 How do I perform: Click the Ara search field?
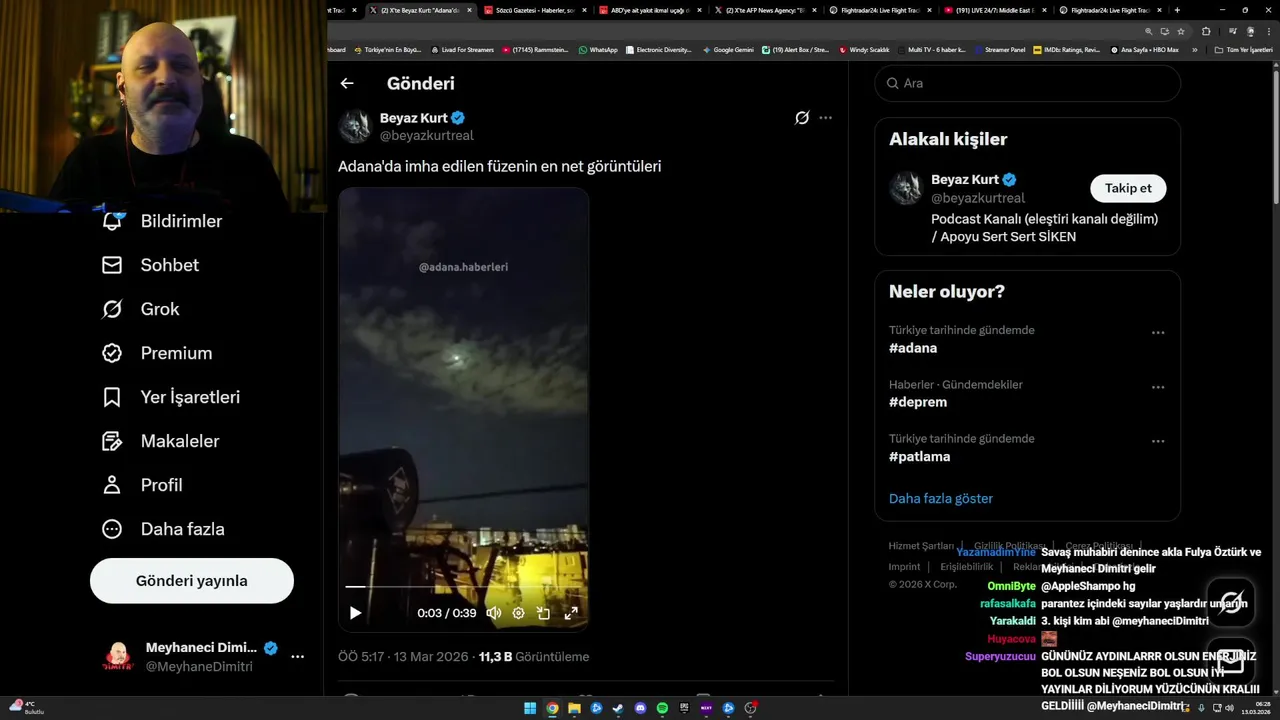[1028, 83]
